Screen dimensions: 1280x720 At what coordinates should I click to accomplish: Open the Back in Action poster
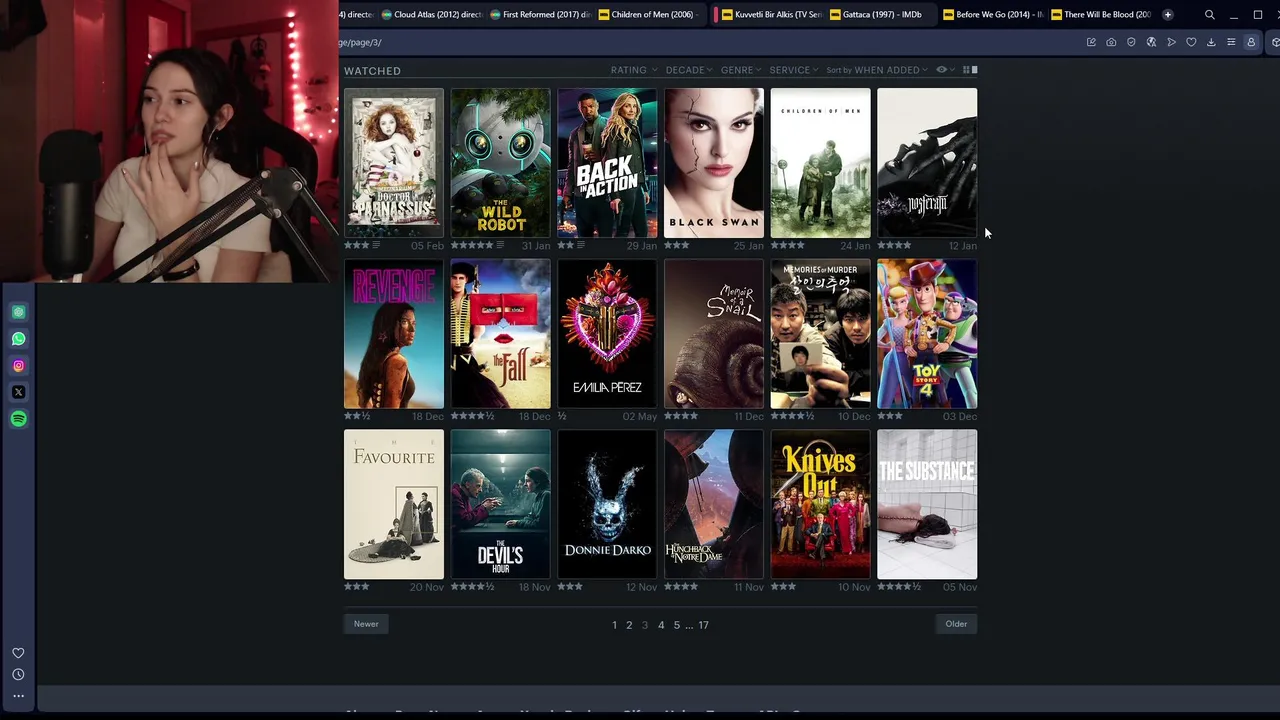[x=607, y=163]
